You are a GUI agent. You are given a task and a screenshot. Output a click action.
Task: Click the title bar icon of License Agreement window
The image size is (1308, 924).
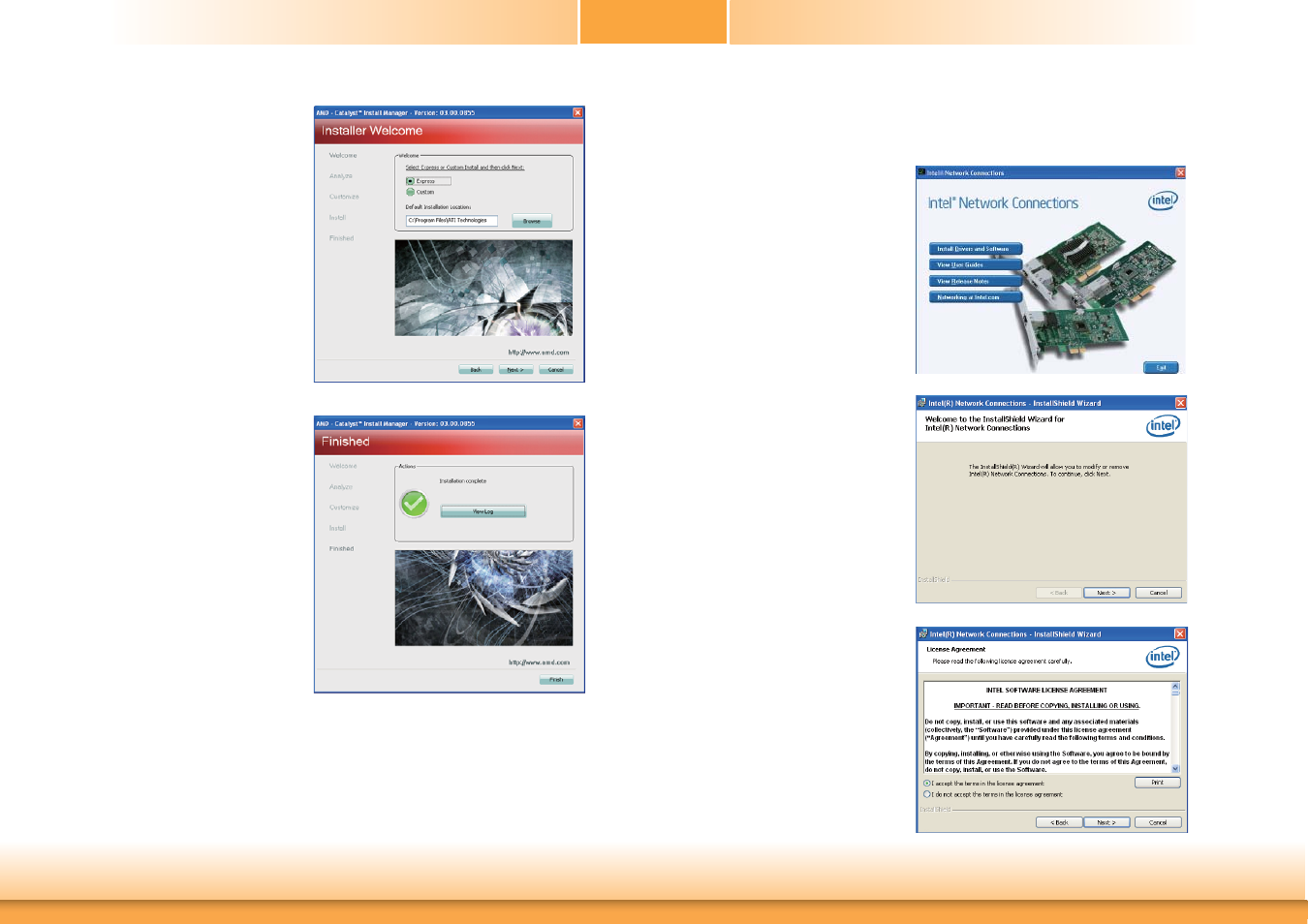pyautogui.click(x=922, y=634)
